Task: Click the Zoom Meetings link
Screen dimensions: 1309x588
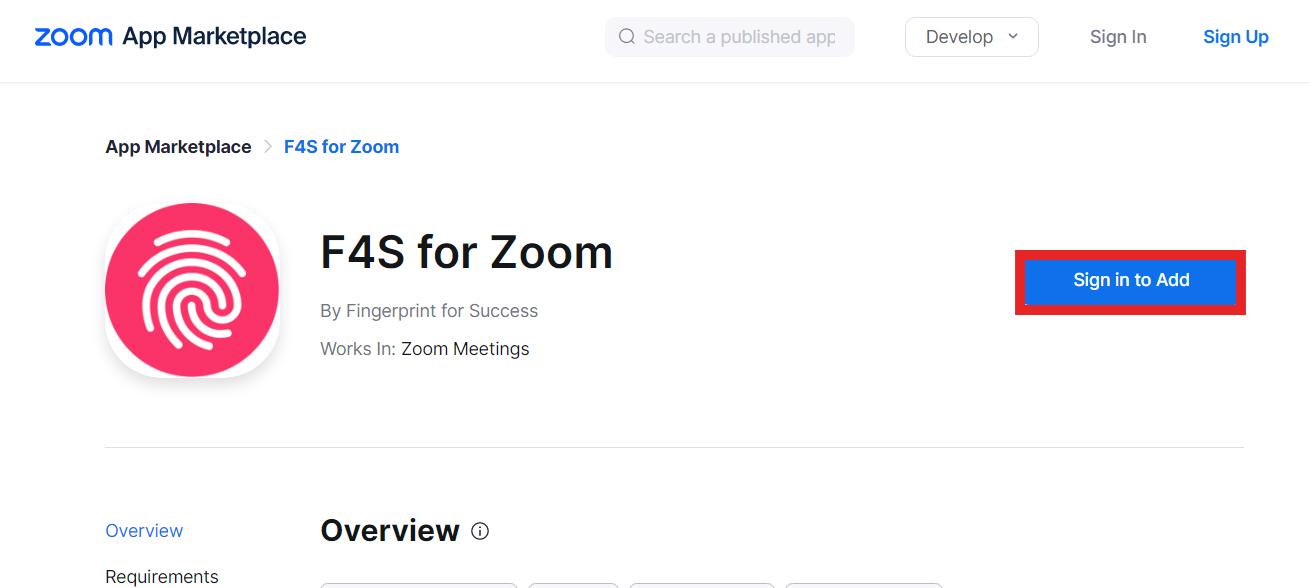Action: tap(465, 349)
